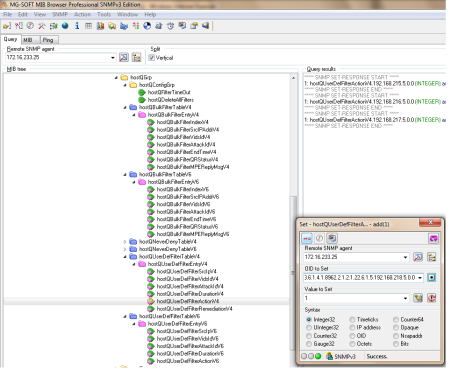450x369 pixels.
Task: Select the Counter32 syntax radio button
Action: pos(309,336)
